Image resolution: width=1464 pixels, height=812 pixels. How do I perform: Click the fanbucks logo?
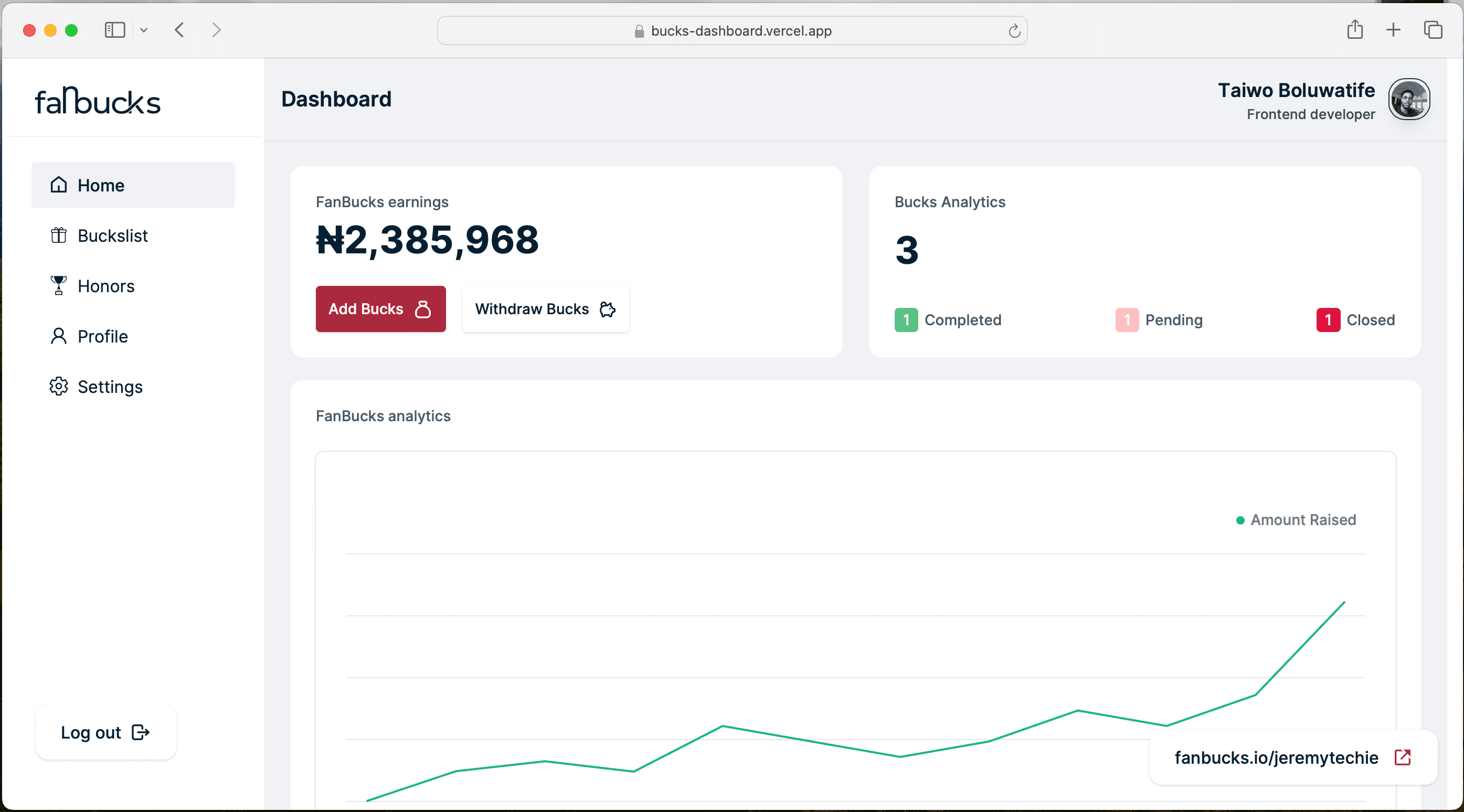click(98, 101)
